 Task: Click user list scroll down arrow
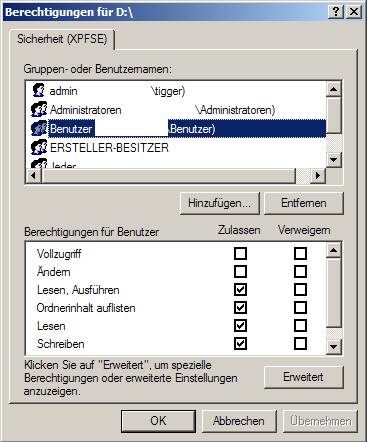coord(333,159)
